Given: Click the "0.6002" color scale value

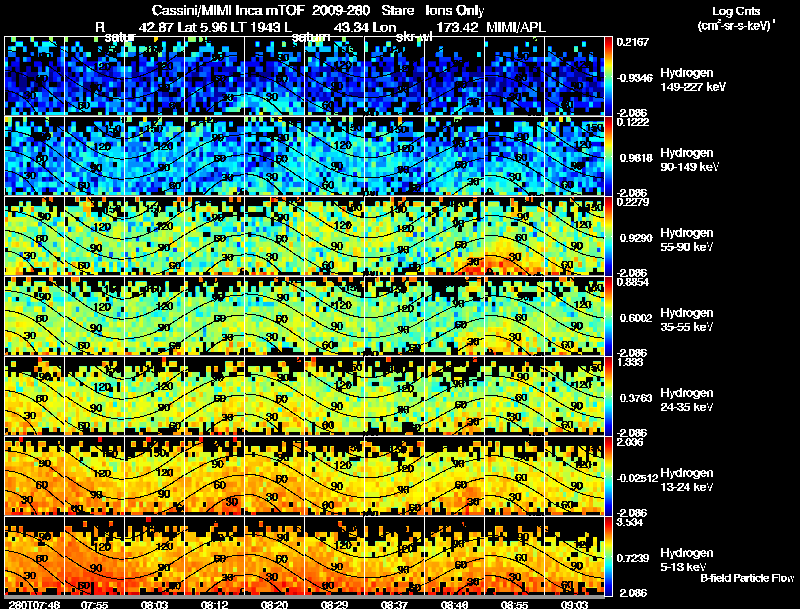Looking at the screenshot, I should 636,318.
